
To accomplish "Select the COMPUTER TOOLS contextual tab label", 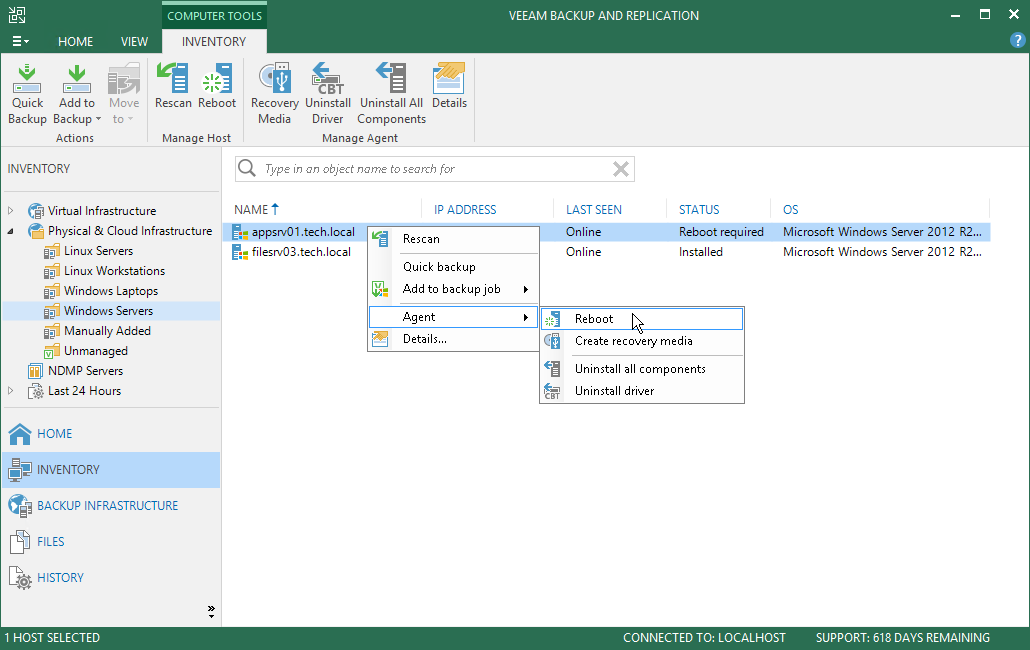I will click(214, 16).
